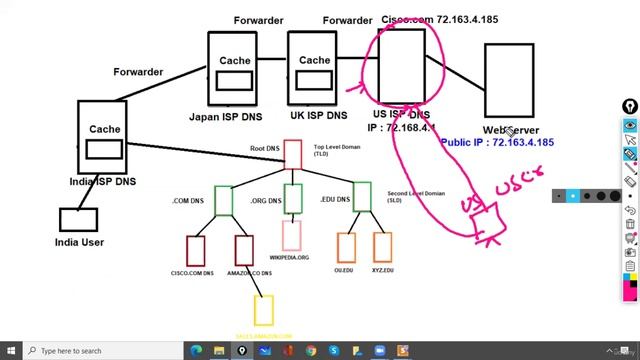Choose the smallest brush size dot
The image size is (640, 360).
click(x=559, y=196)
